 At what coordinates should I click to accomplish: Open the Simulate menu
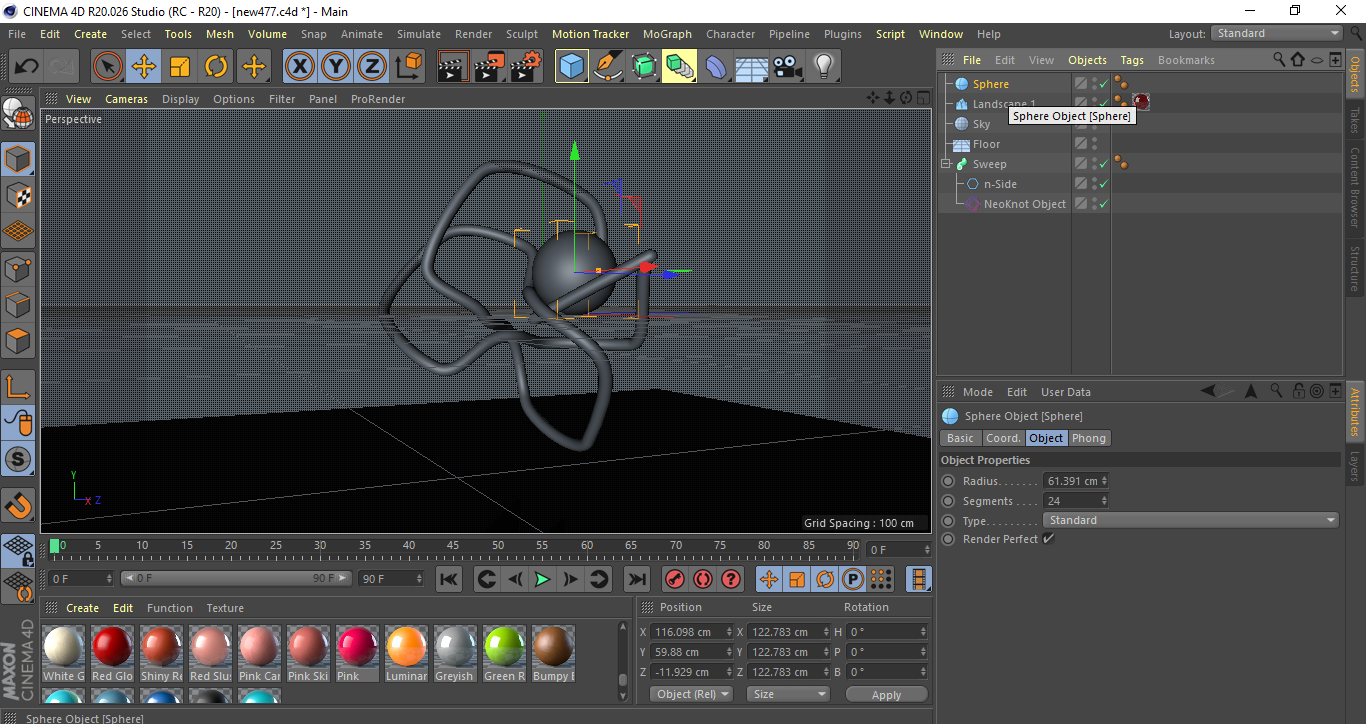(x=418, y=34)
